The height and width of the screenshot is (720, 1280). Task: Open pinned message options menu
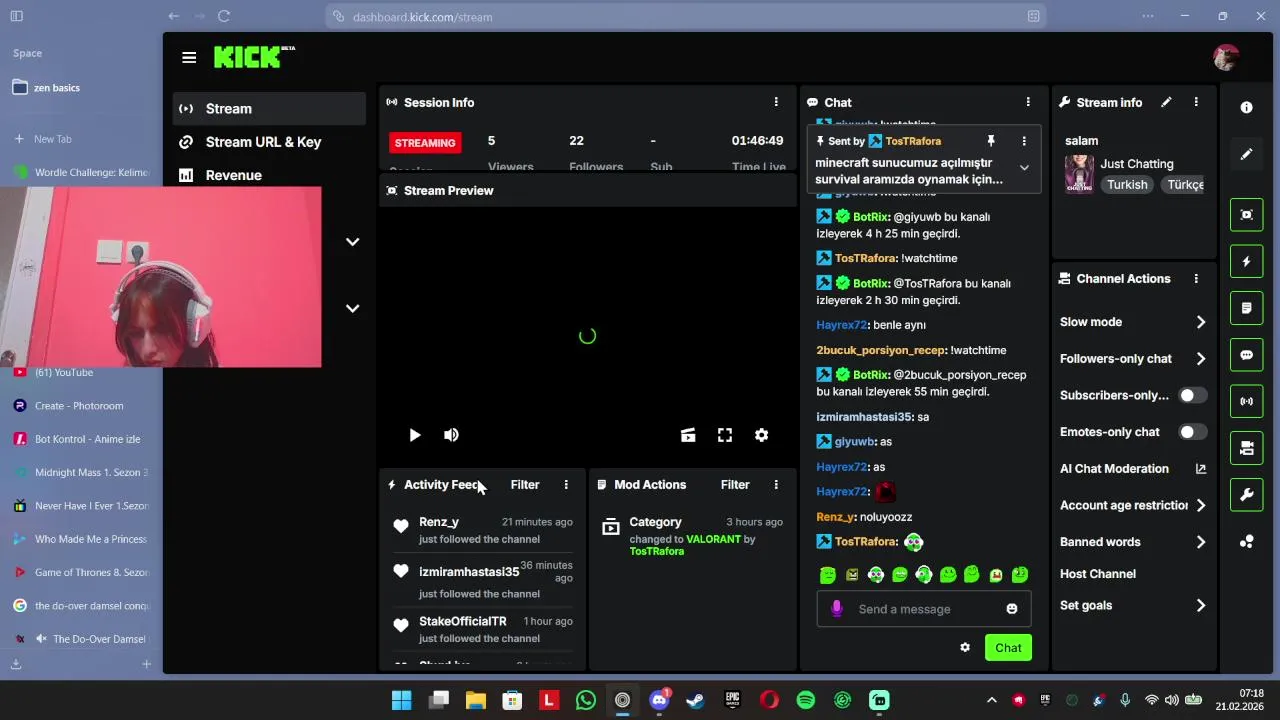[x=1024, y=141]
